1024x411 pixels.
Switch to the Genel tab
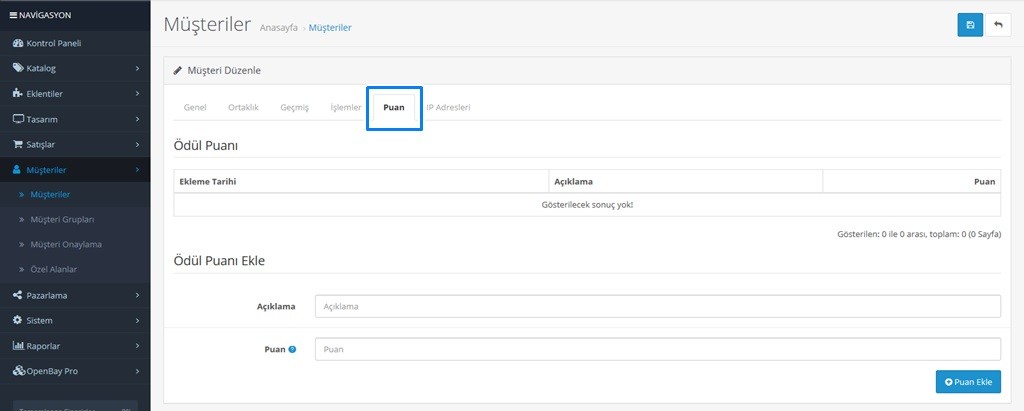tap(195, 107)
